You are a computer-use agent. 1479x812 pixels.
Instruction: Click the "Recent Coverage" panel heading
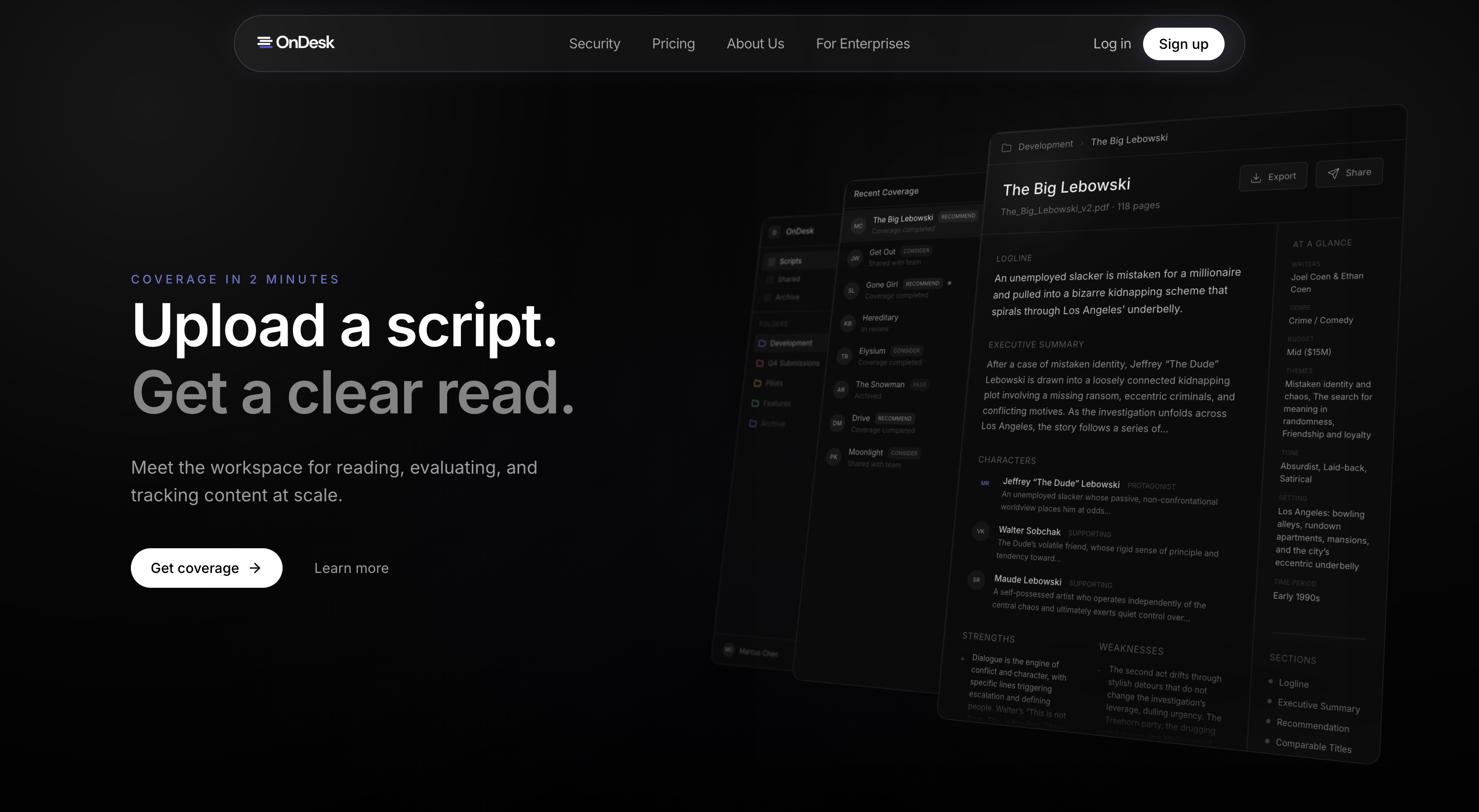(886, 192)
